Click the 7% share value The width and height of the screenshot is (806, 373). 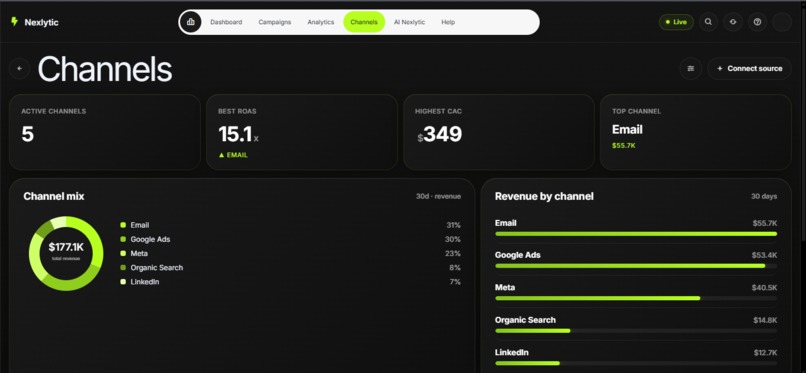pos(455,282)
